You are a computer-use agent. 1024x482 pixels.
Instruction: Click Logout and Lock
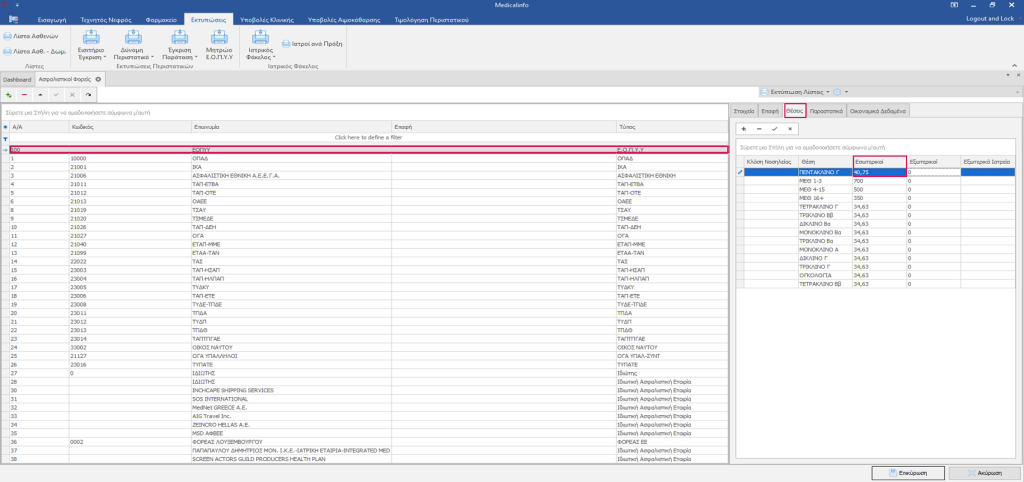[988, 19]
